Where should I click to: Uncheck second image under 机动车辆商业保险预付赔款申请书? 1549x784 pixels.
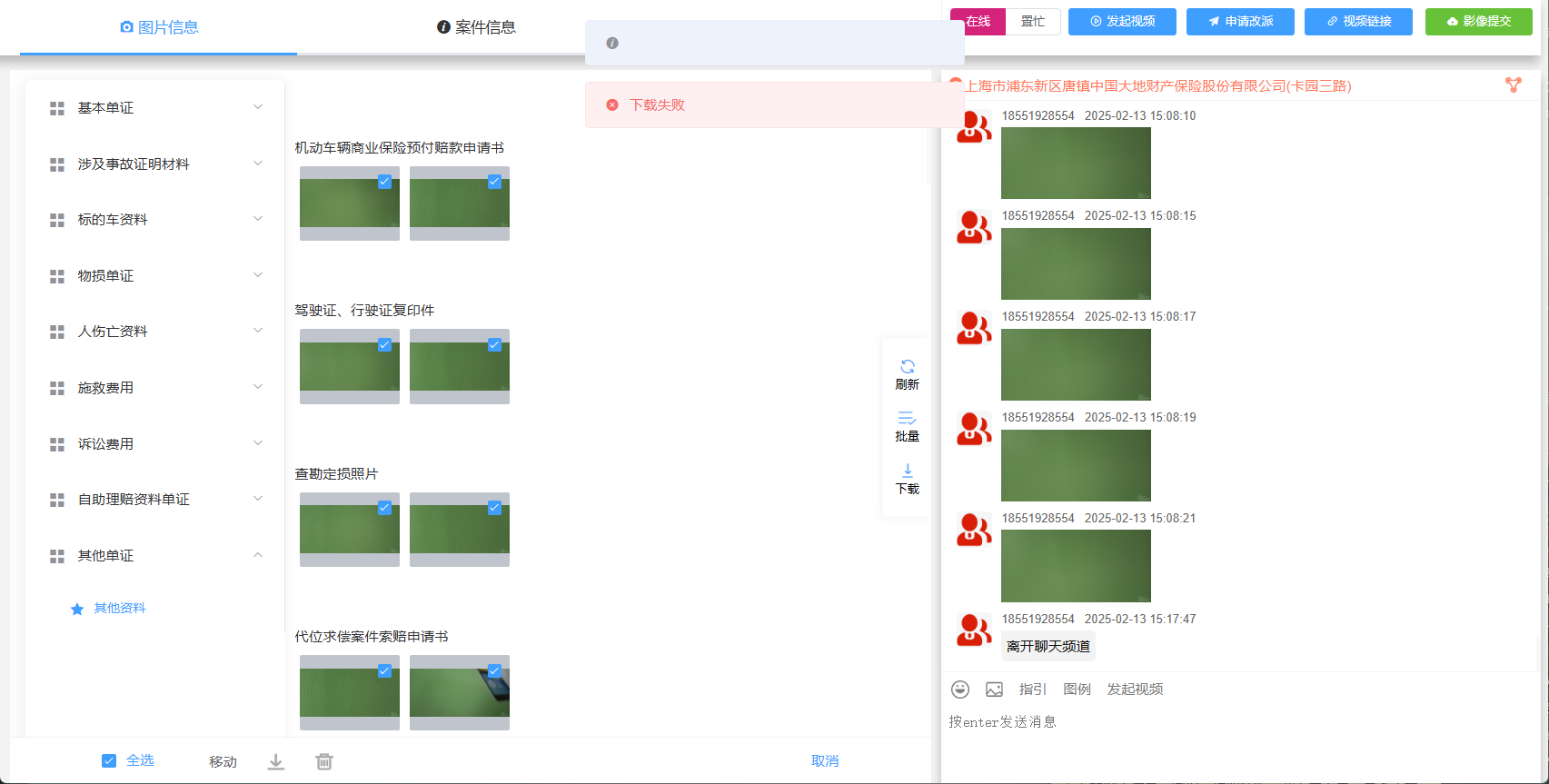494,182
